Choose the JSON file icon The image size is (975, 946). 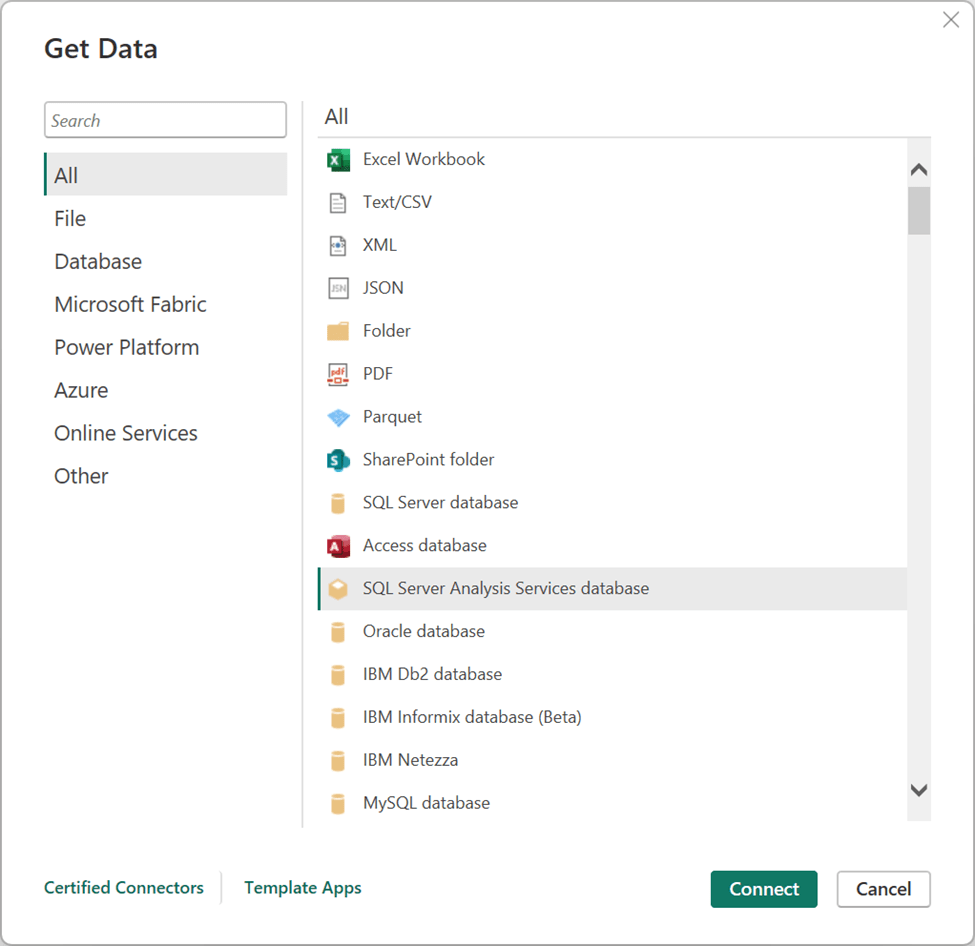pyautogui.click(x=338, y=288)
